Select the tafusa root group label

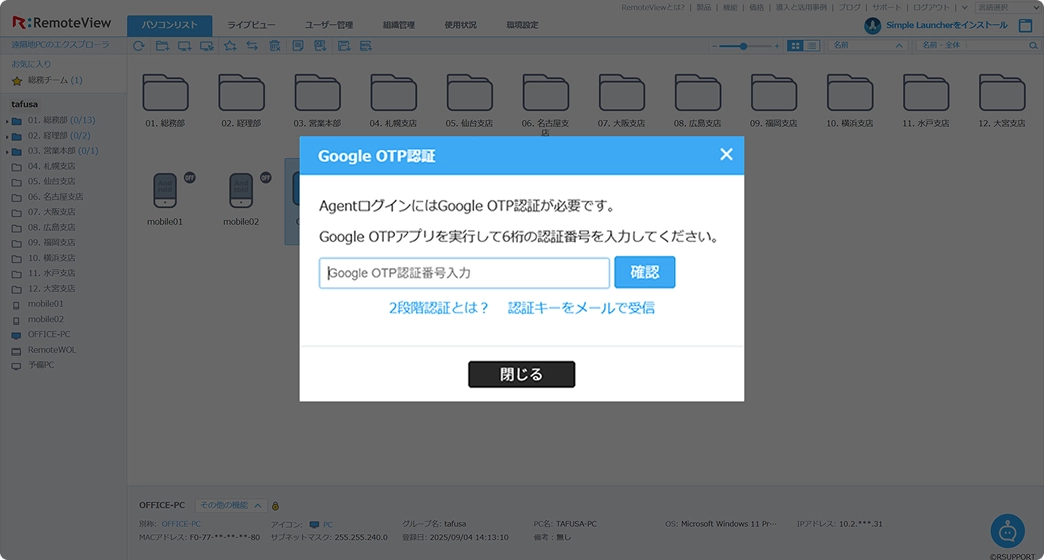[x=25, y=105]
